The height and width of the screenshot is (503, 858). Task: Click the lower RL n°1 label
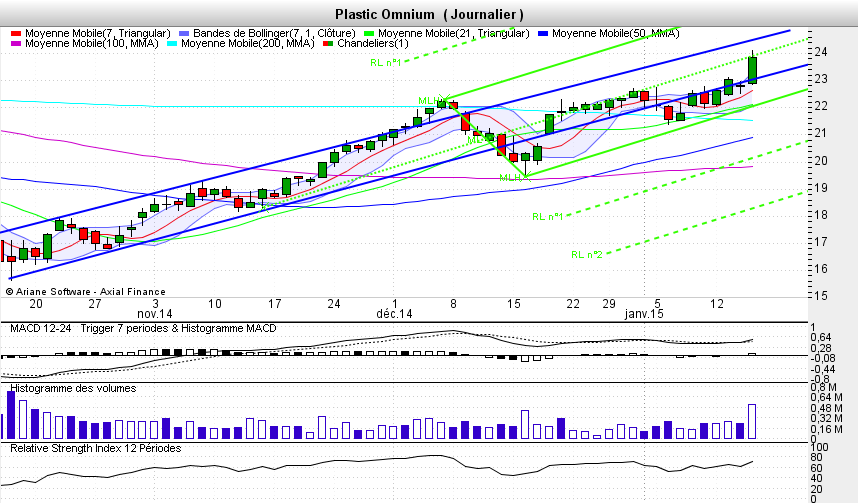click(x=548, y=217)
